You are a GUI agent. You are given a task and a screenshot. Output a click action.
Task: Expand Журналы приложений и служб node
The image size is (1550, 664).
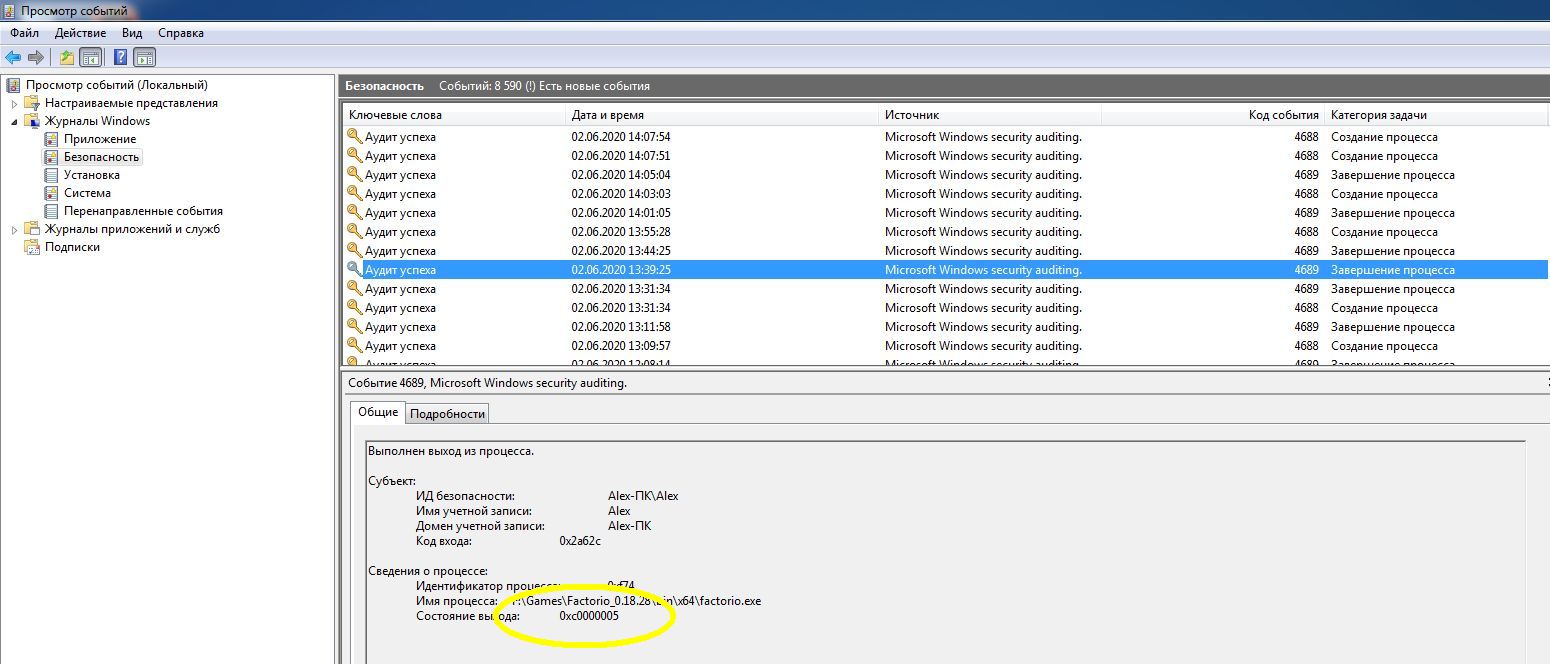point(15,230)
